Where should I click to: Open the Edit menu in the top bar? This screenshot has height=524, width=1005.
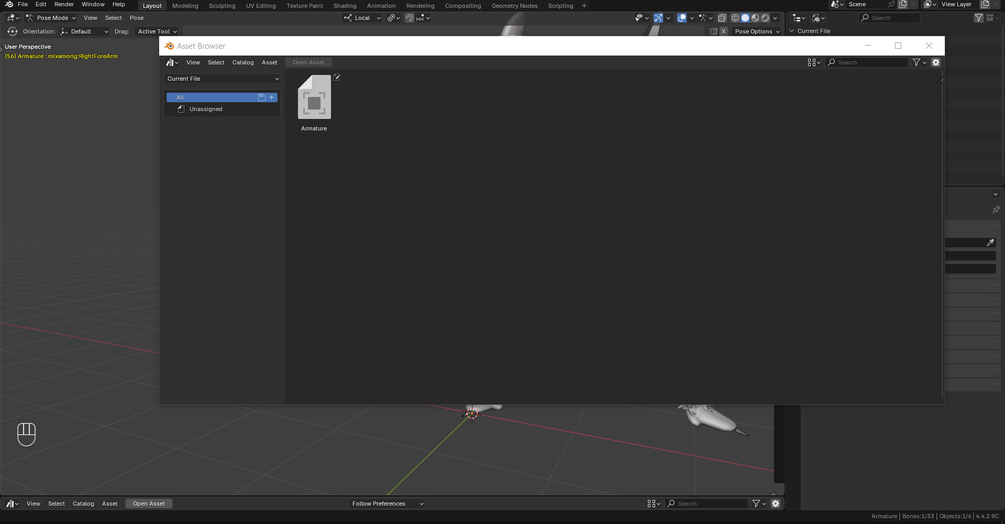(41, 4)
